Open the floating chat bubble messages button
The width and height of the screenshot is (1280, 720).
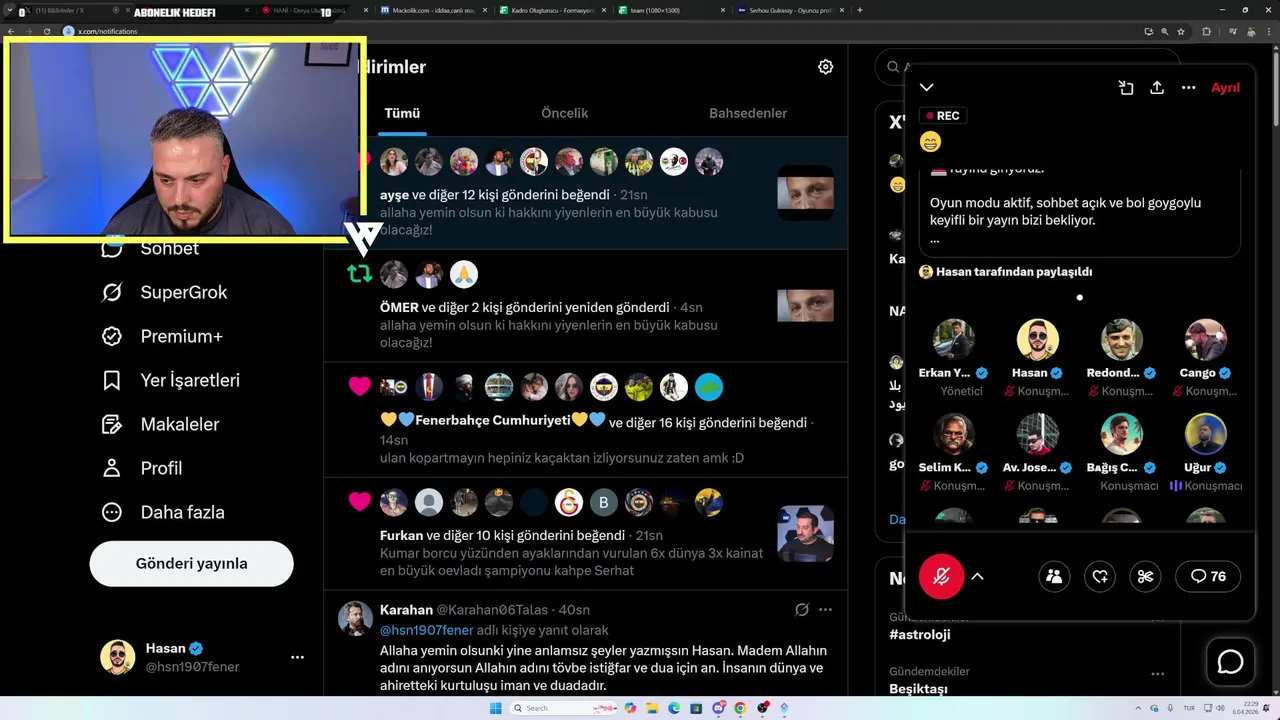1230,662
